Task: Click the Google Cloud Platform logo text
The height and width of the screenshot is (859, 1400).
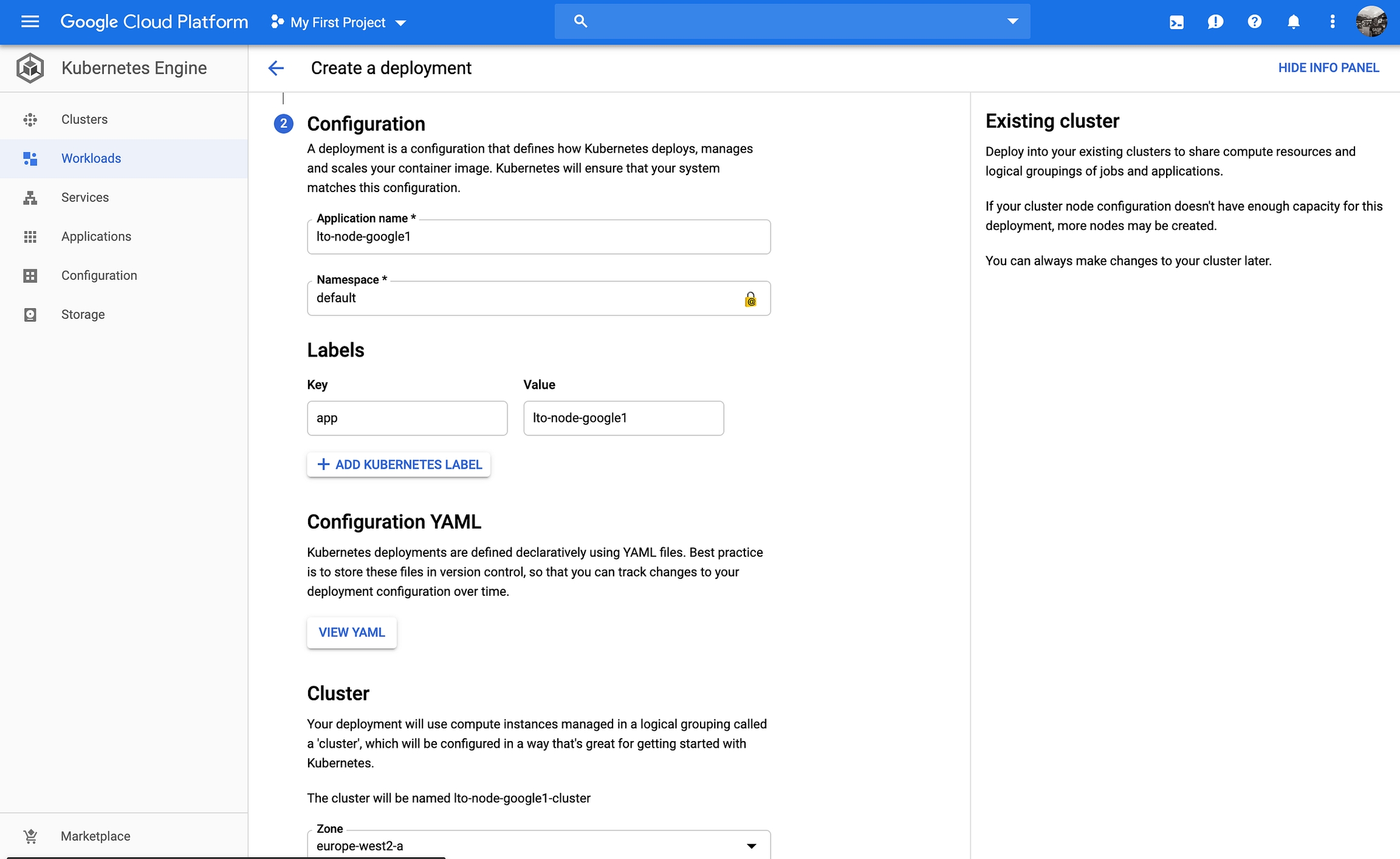Action: [154, 22]
